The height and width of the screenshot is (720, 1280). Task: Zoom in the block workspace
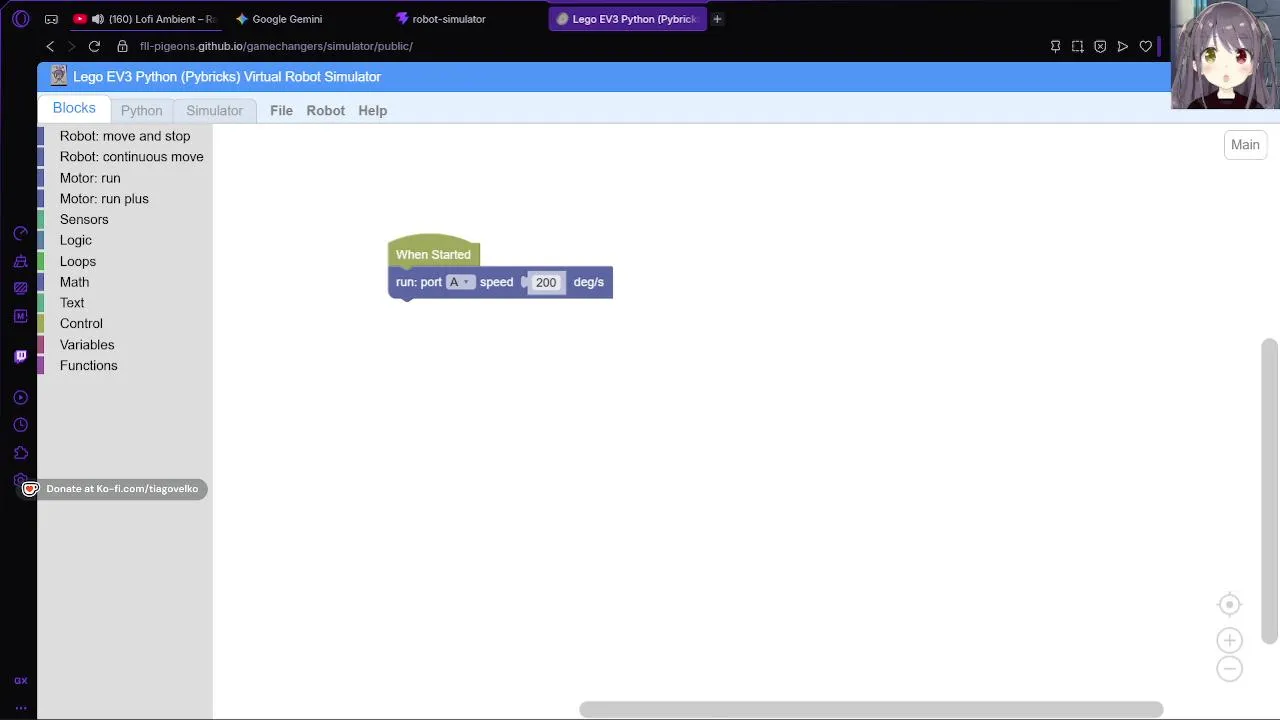[x=1229, y=640]
